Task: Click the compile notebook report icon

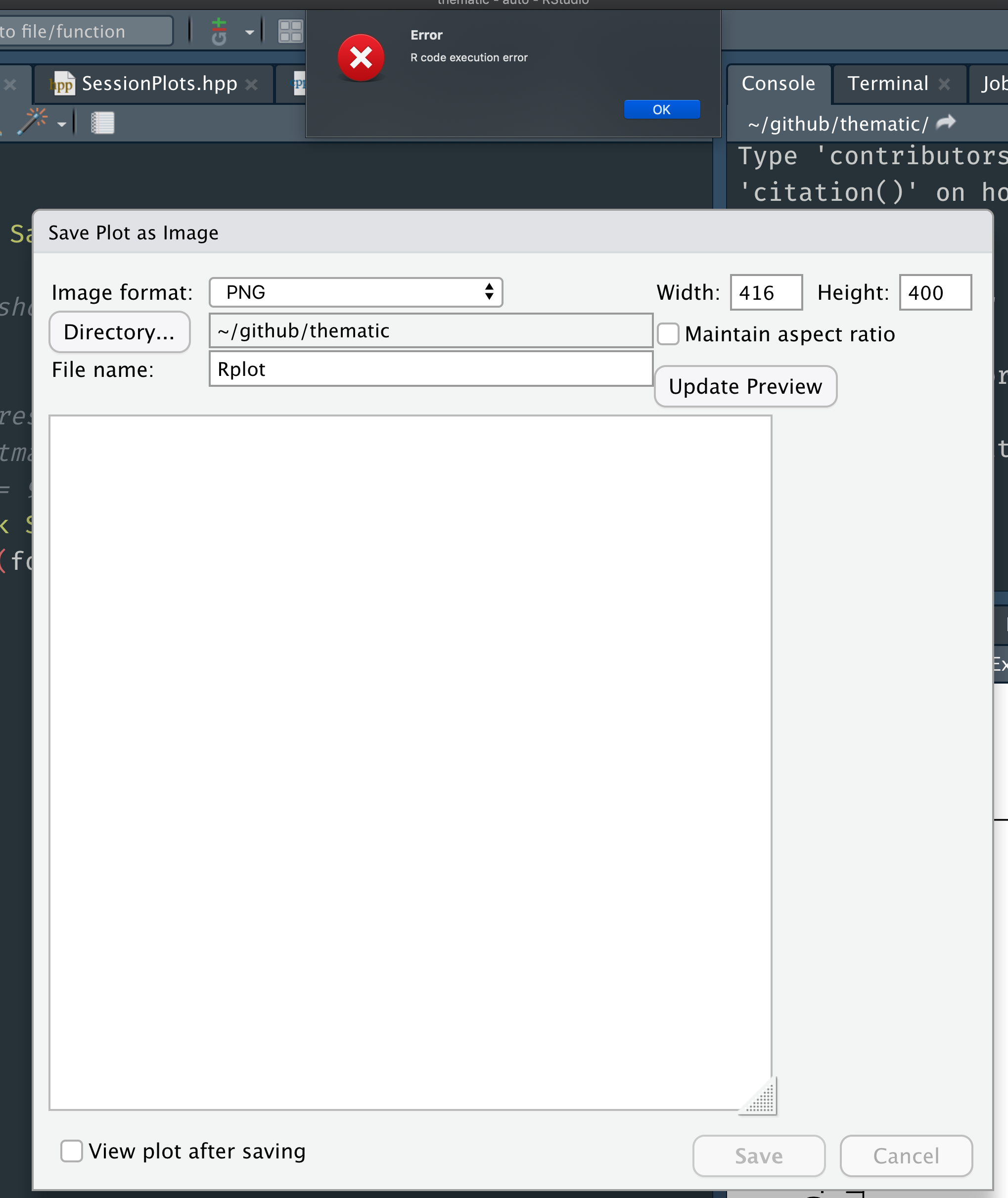Action: [x=103, y=122]
